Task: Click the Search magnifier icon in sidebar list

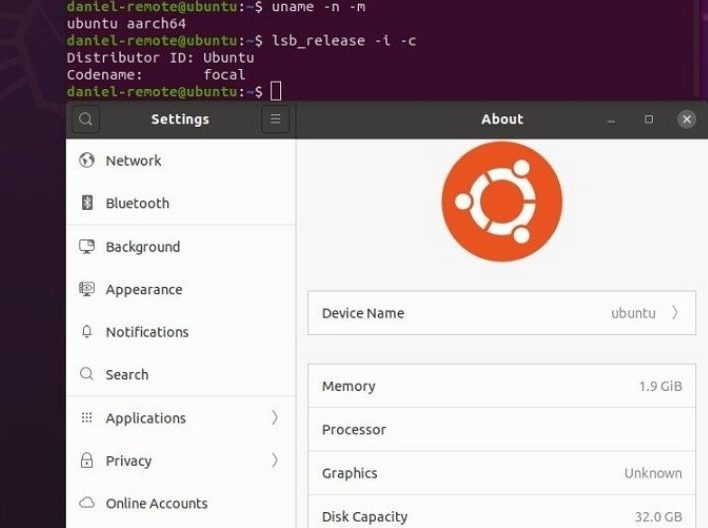Action: [x=87, y=374]
